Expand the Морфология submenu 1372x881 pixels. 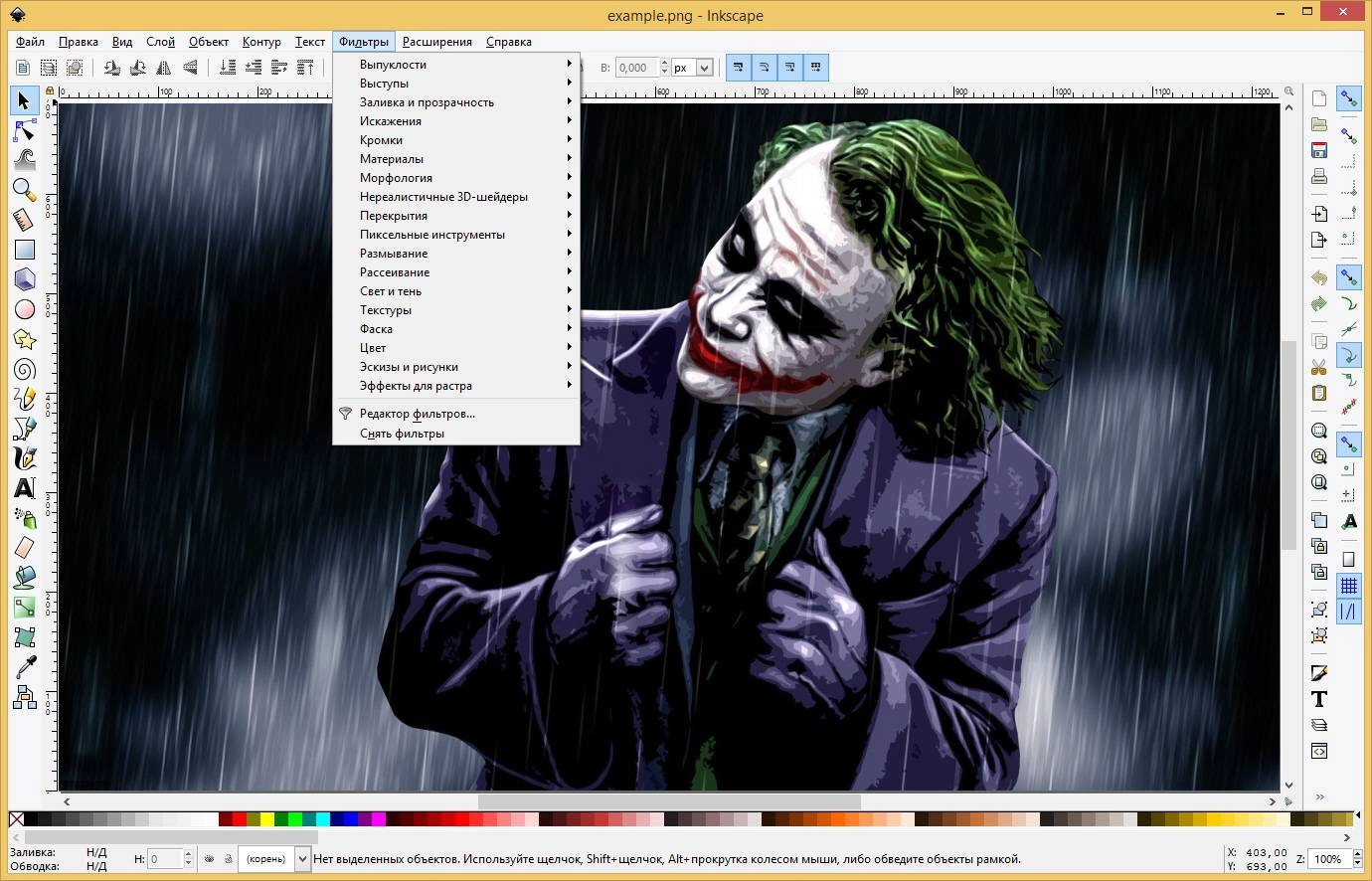[x=456, y=178]
